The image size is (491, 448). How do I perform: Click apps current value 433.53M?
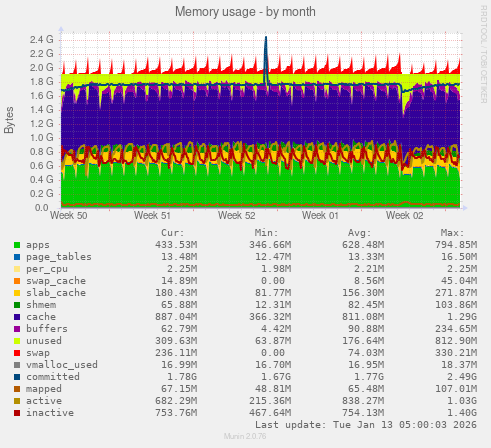176,245
